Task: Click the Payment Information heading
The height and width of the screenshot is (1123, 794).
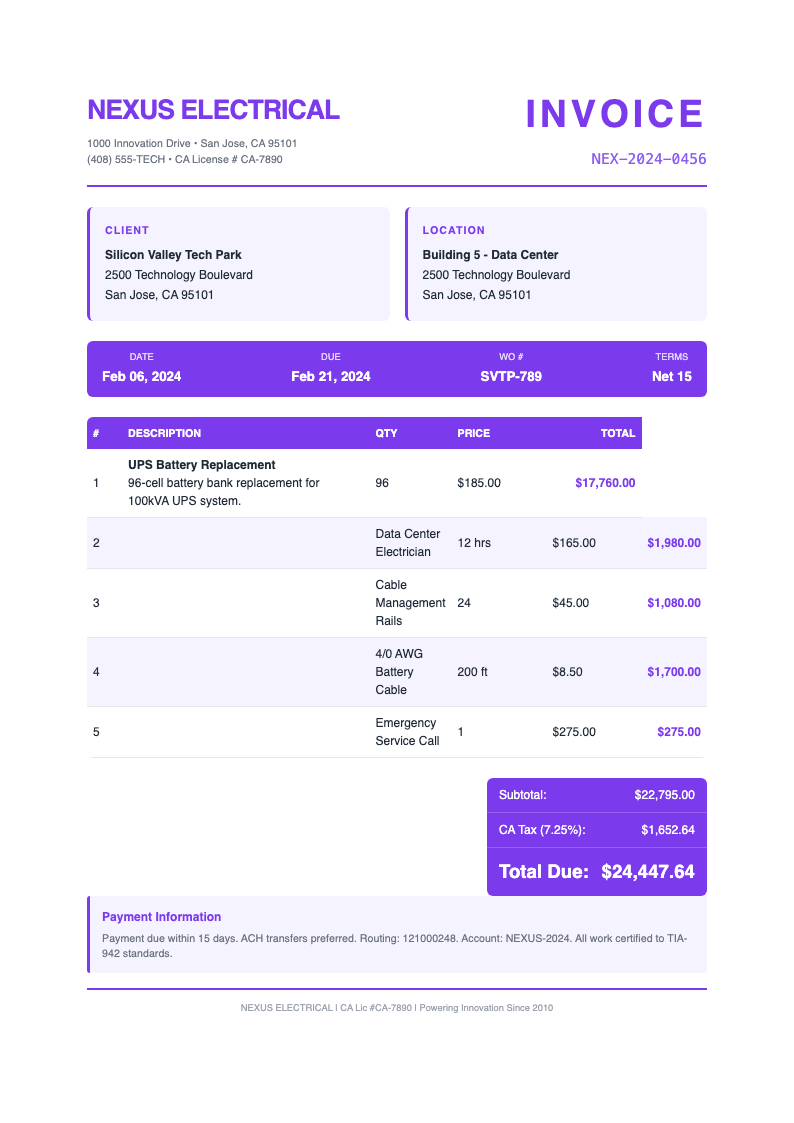Action: pos(161,917)
